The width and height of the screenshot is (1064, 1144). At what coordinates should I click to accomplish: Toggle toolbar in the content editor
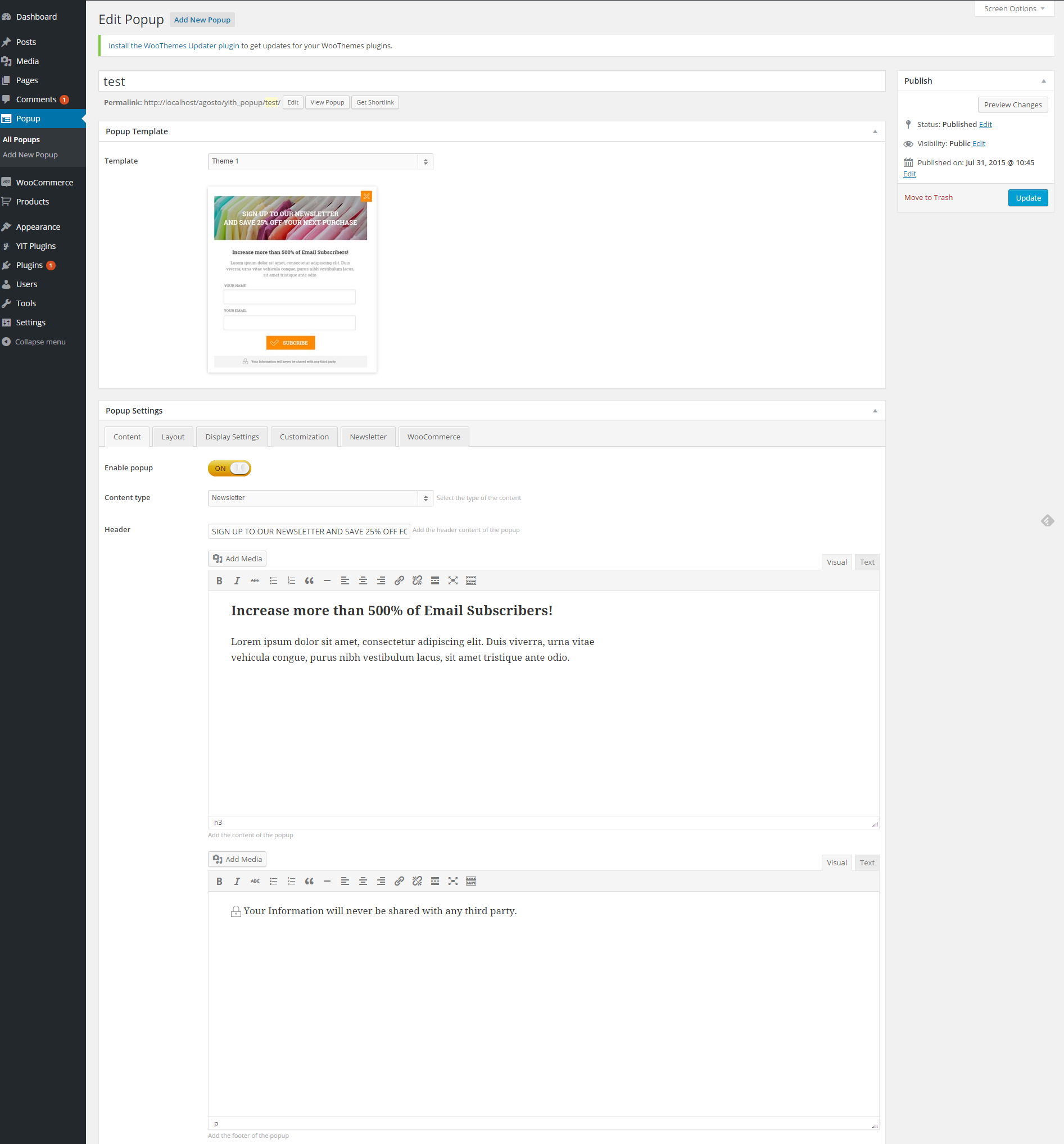point(471,580)
